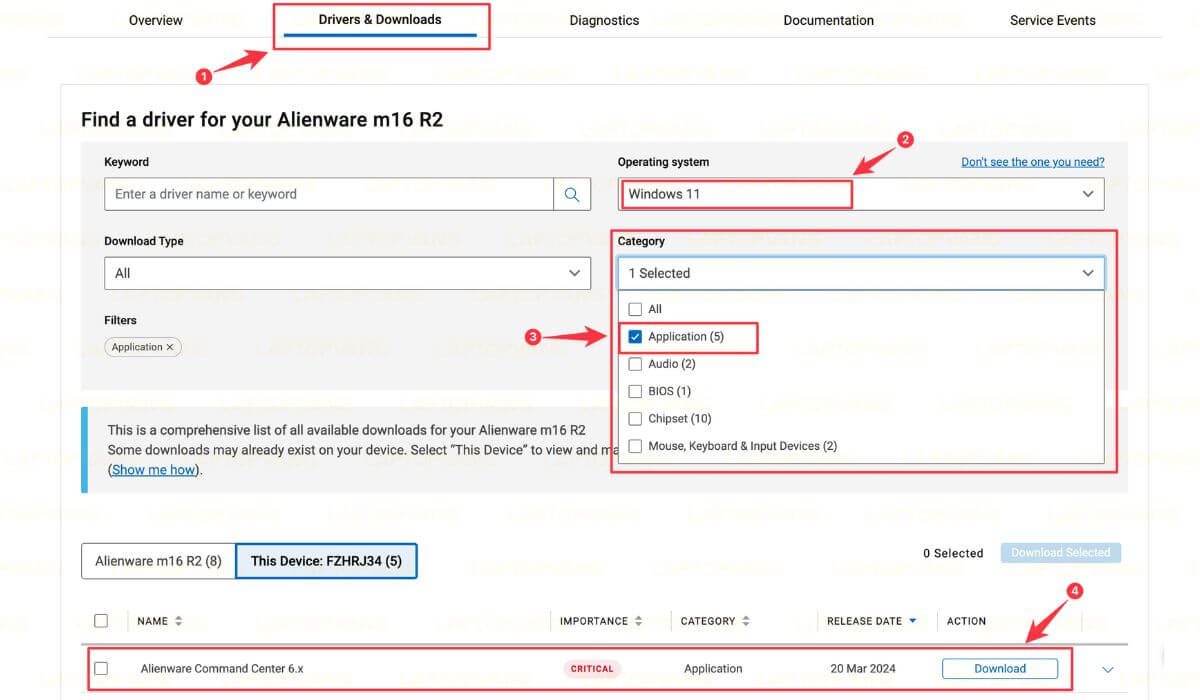This screenshot has width=1200, height=700.
Task: Go to the Diagnostics tab
Action: 604,20
